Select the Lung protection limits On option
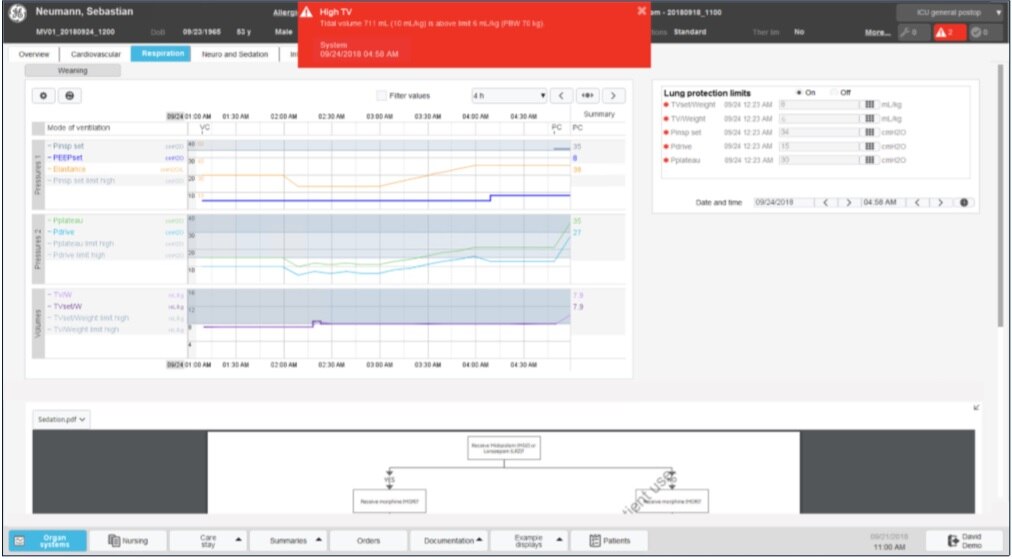 click(x=798, y=93)
